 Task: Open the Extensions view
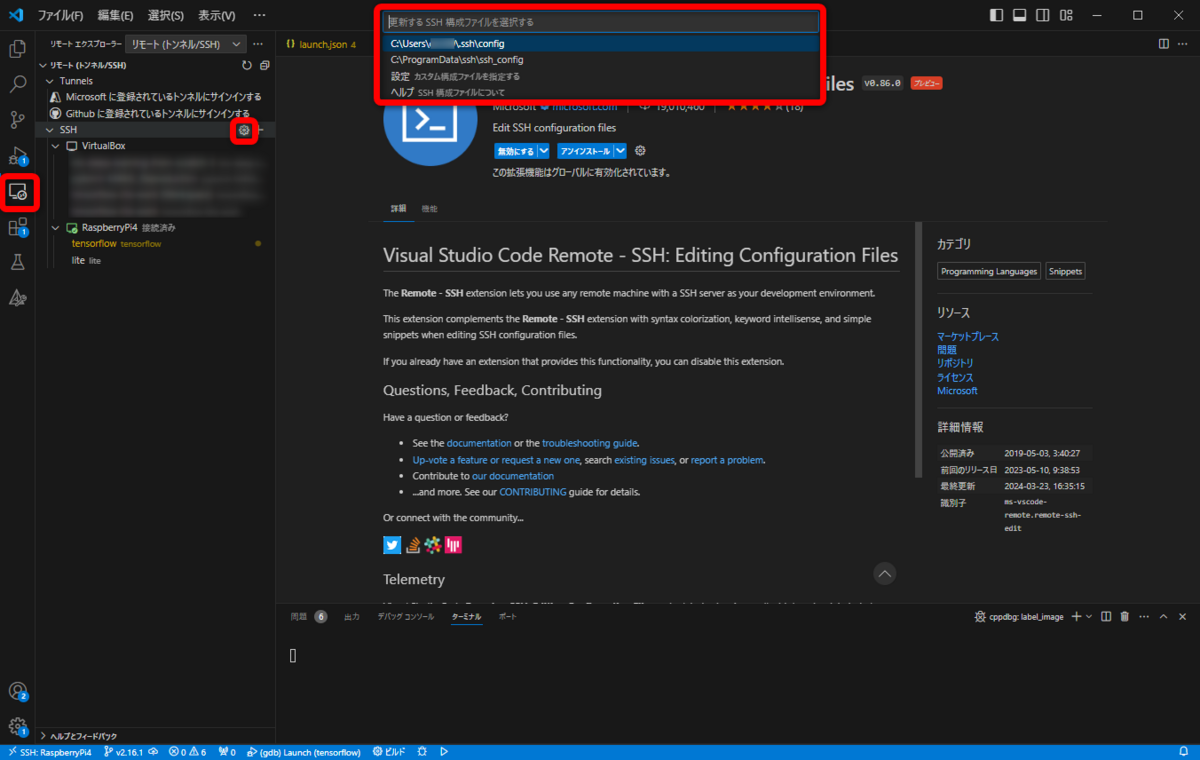17,228
